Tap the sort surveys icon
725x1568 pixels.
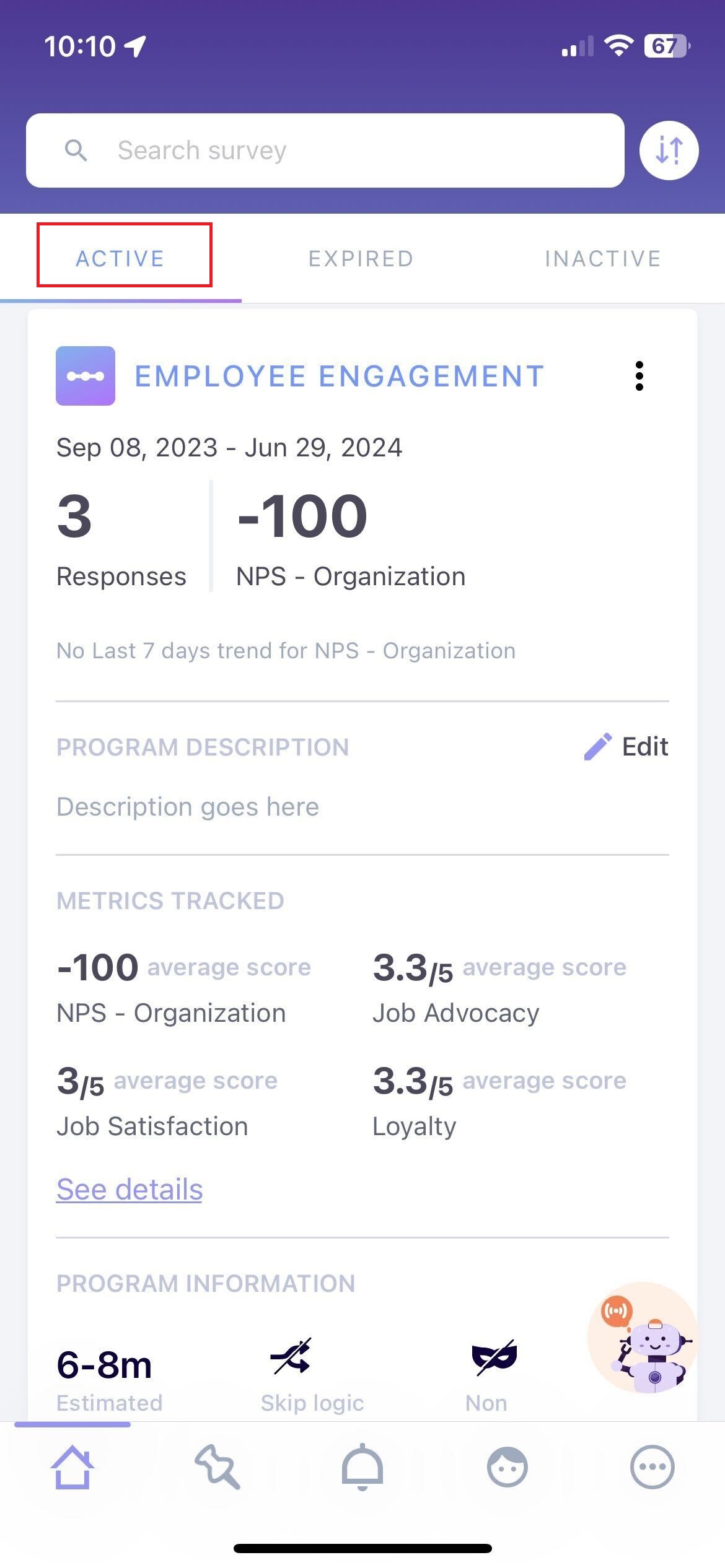[669, 150]
